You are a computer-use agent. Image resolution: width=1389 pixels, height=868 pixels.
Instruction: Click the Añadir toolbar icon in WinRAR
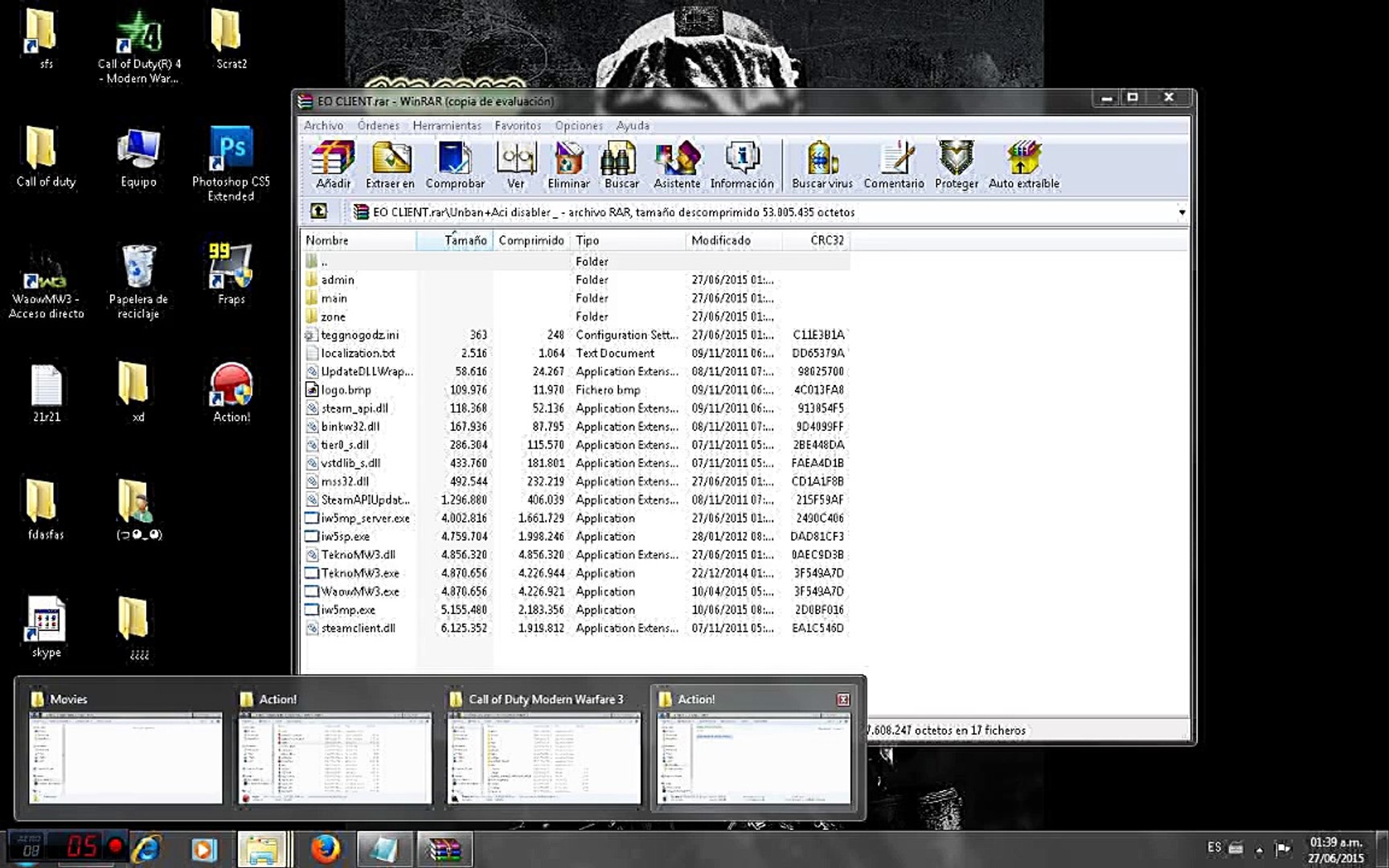(333, 165)
